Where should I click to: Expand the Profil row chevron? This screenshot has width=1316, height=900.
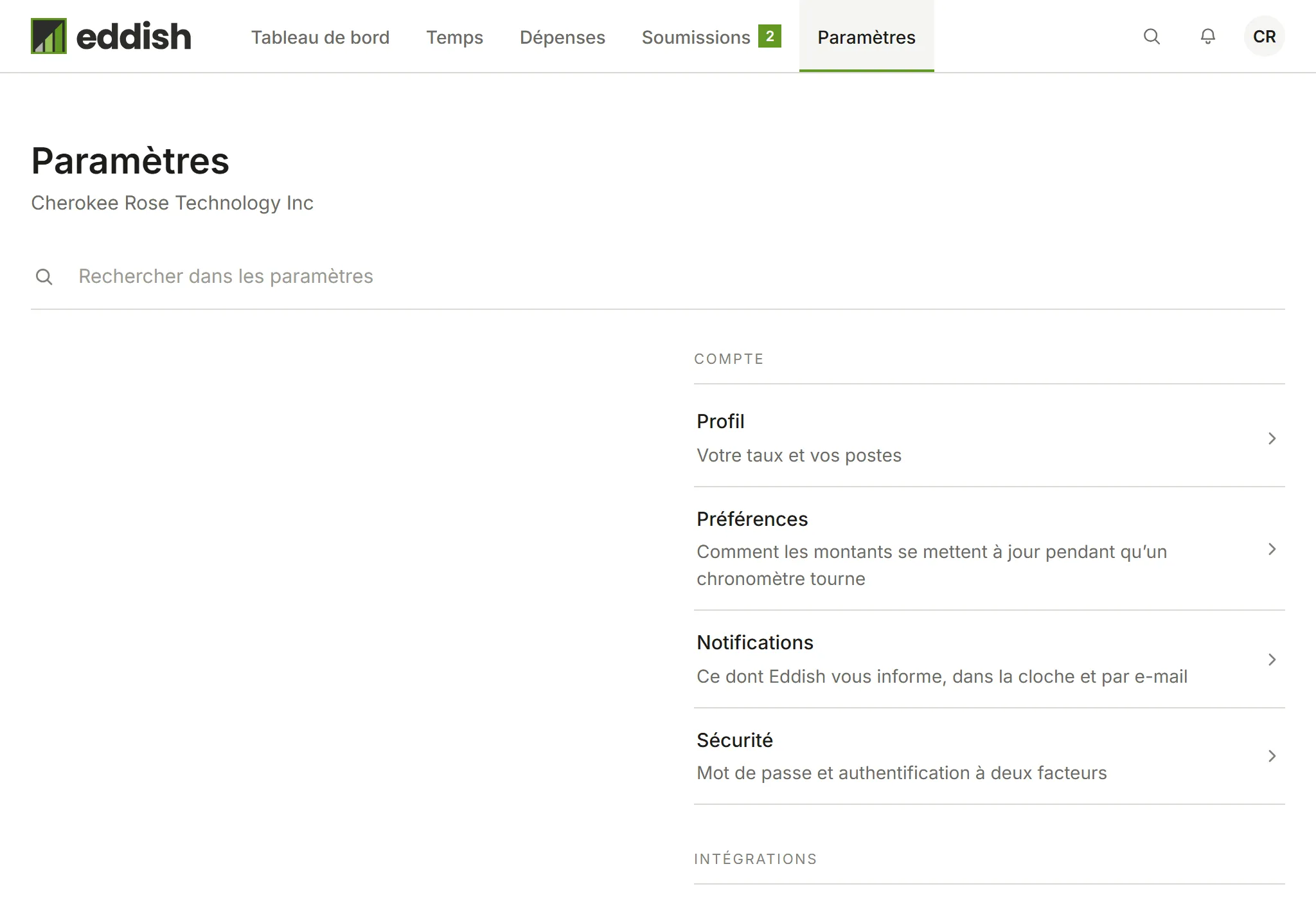click(x=1272, y=438)
